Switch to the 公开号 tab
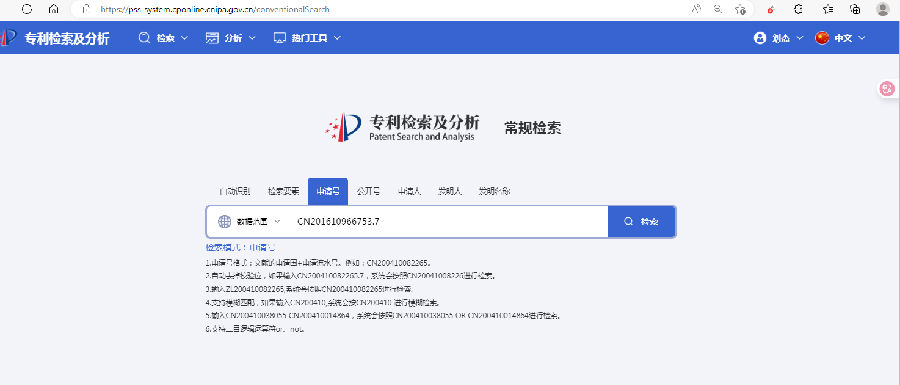The width and height of the screenshot is (900, 385). [368, 192]
